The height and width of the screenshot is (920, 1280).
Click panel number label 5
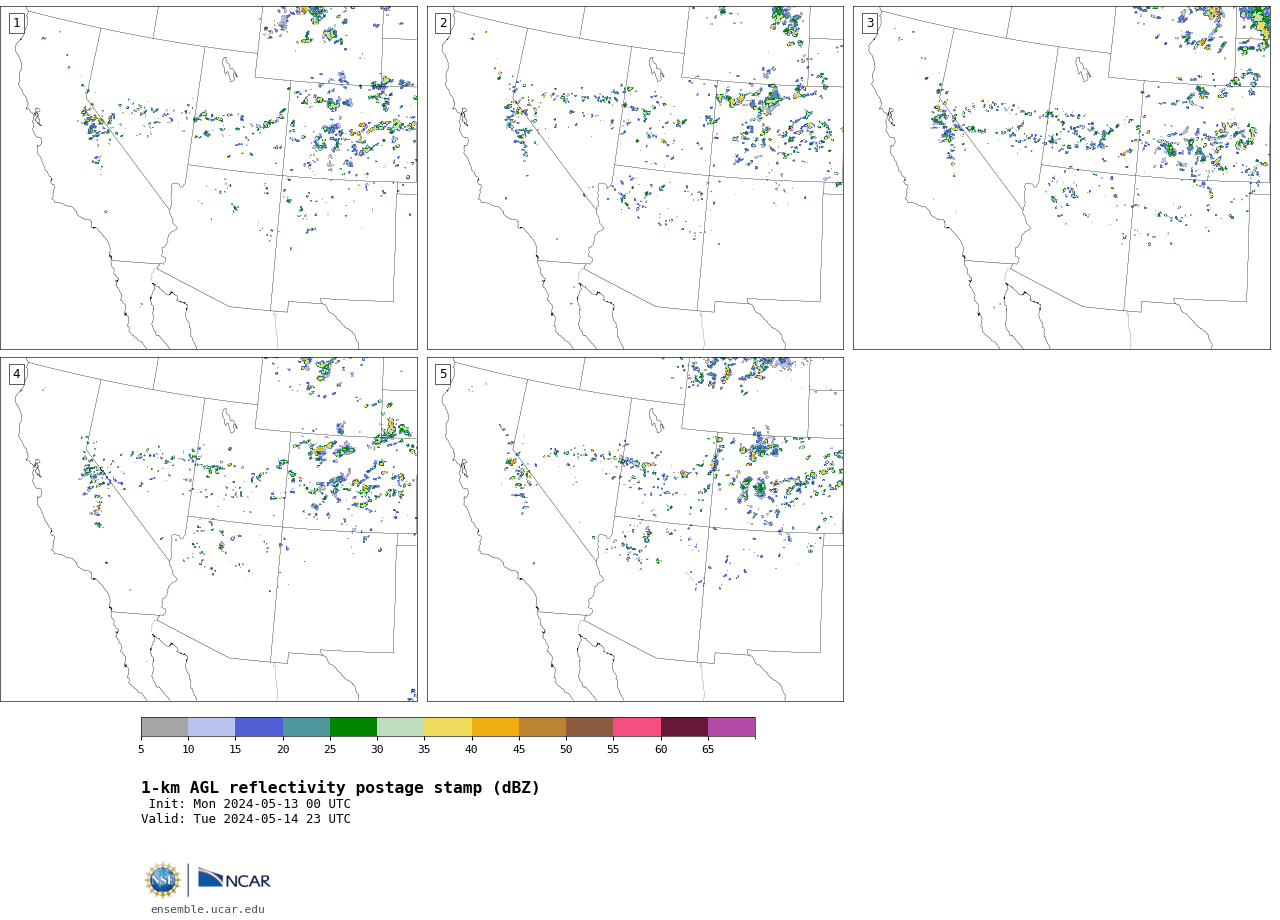pos(443,374)
